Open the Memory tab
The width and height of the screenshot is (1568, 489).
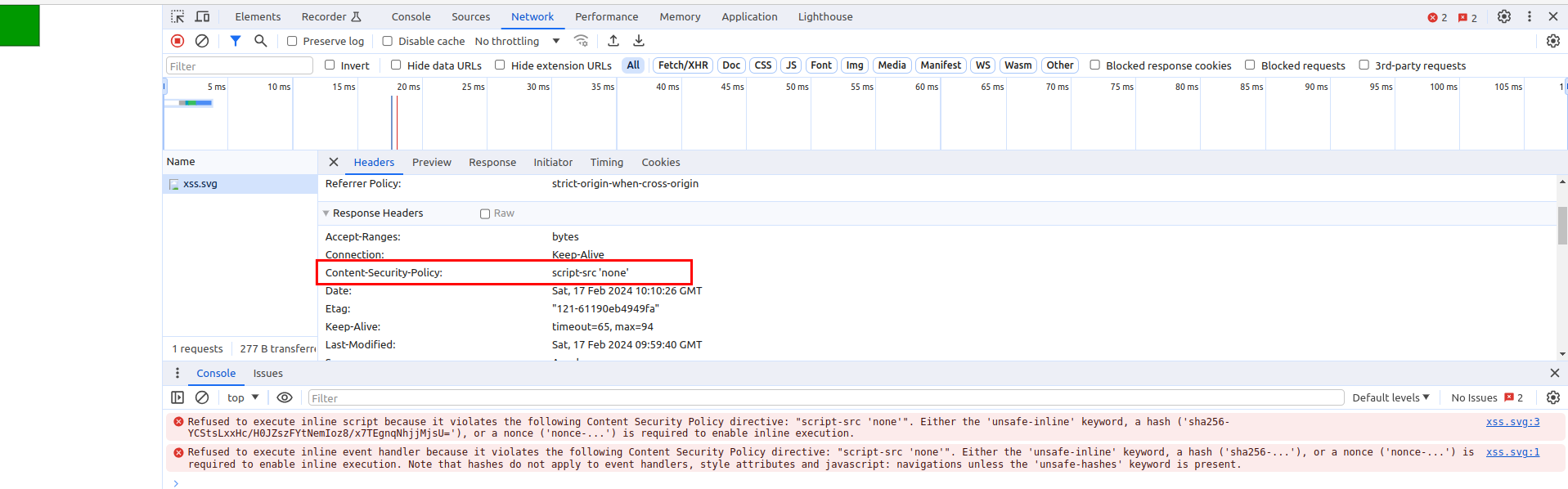click(680, 16)
